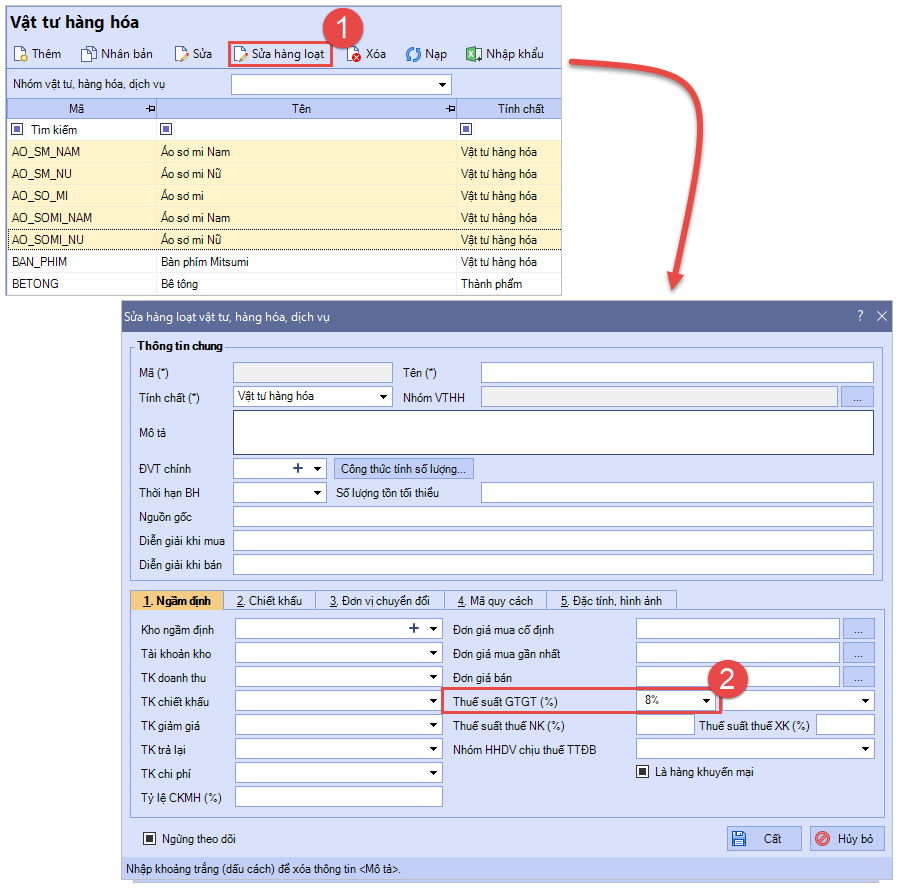Click the Sửa edit pencil icon
The width and height of the screenshot is (899, 888).
click(x=181, y=54)
